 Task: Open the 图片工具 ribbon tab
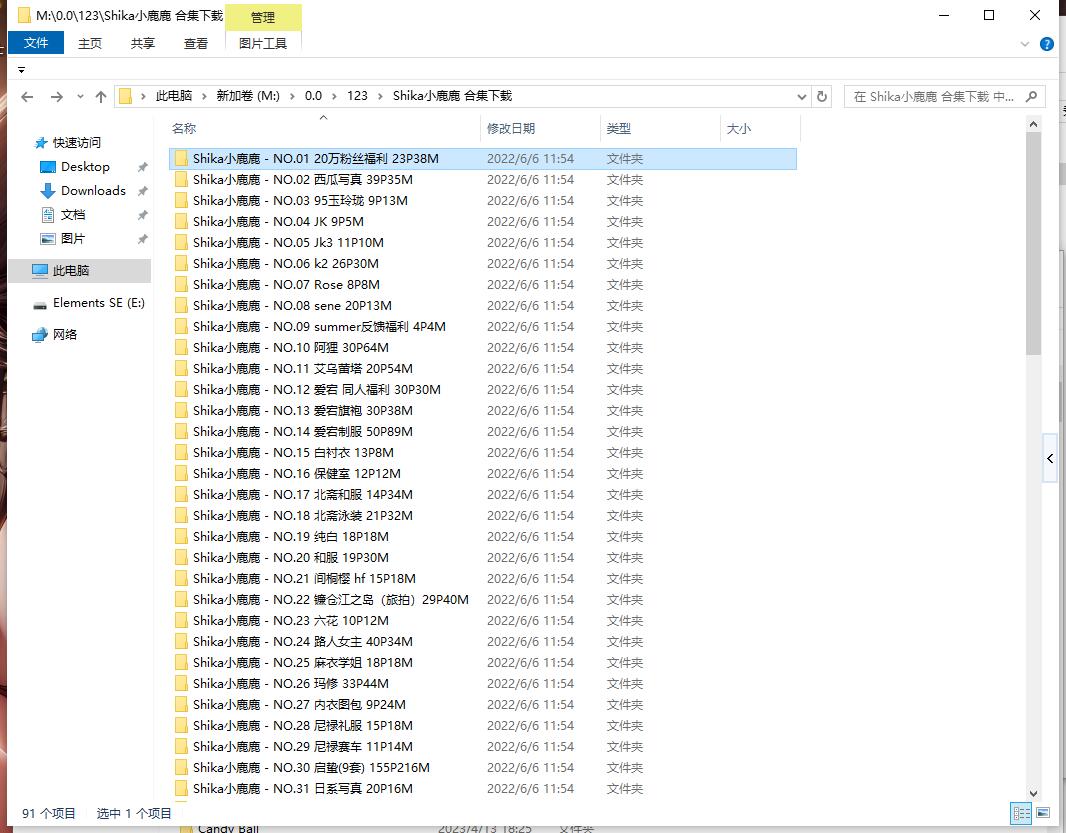pos(263,44)
